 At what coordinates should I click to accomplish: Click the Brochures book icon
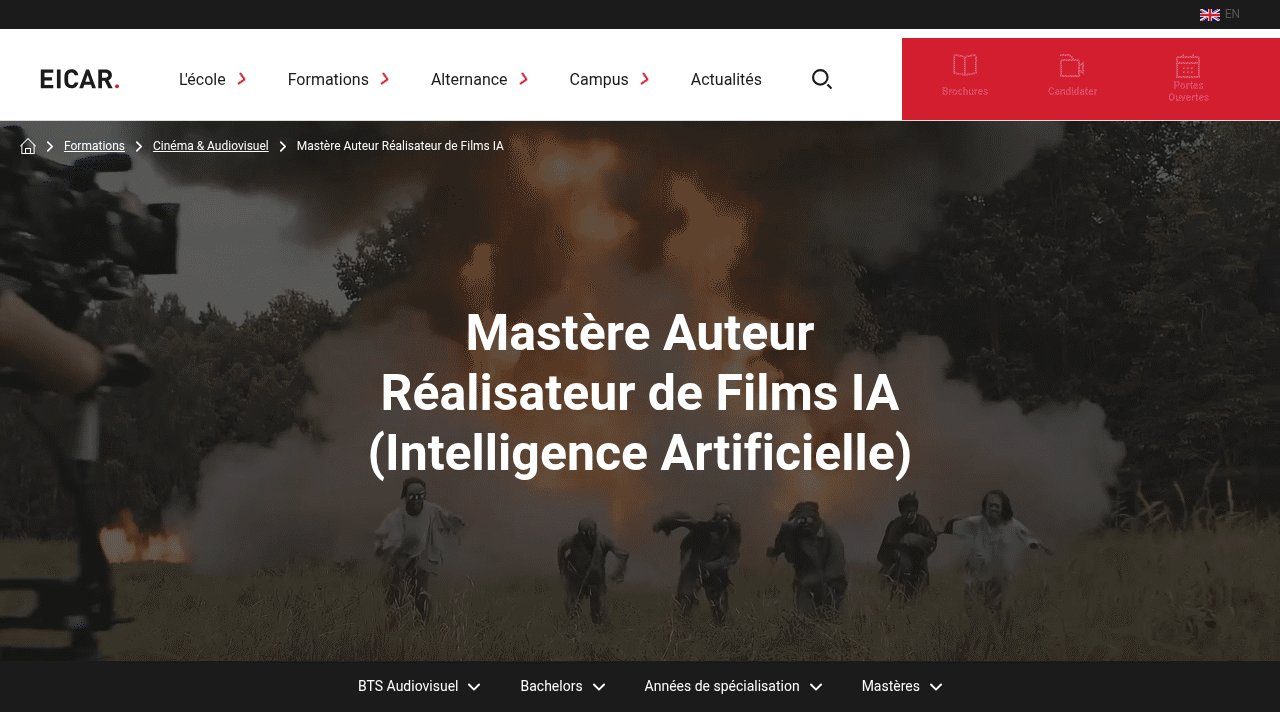965,65
